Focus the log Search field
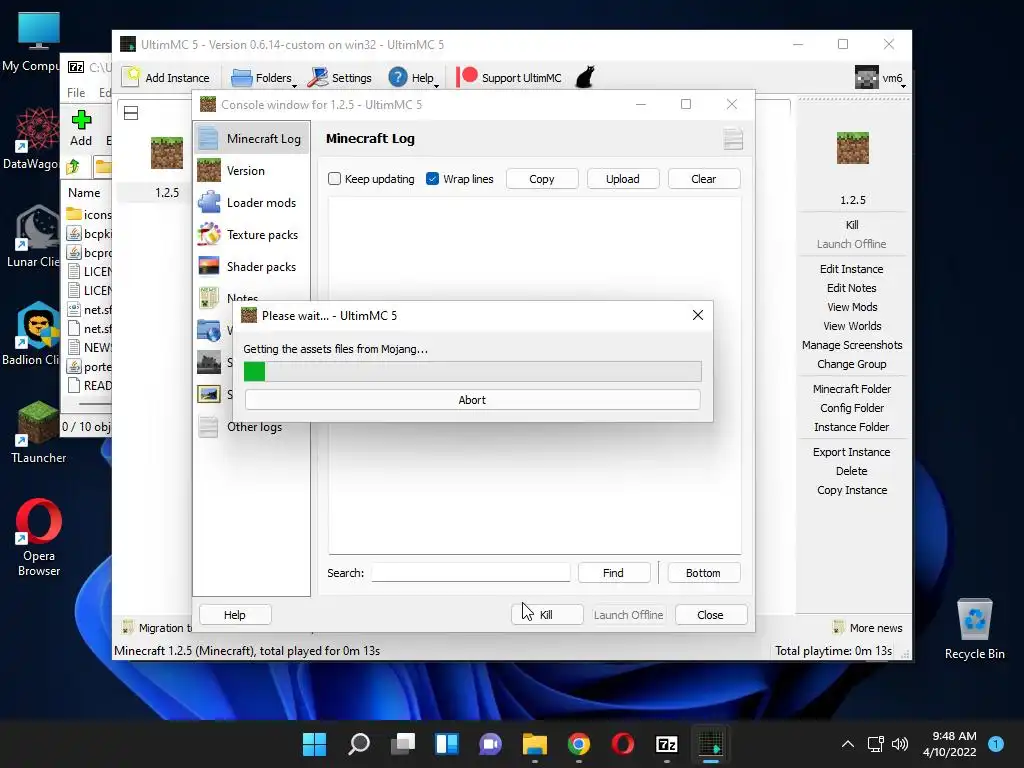Image resolution: width=1024 pixels, height=768 pixels. 471,573
